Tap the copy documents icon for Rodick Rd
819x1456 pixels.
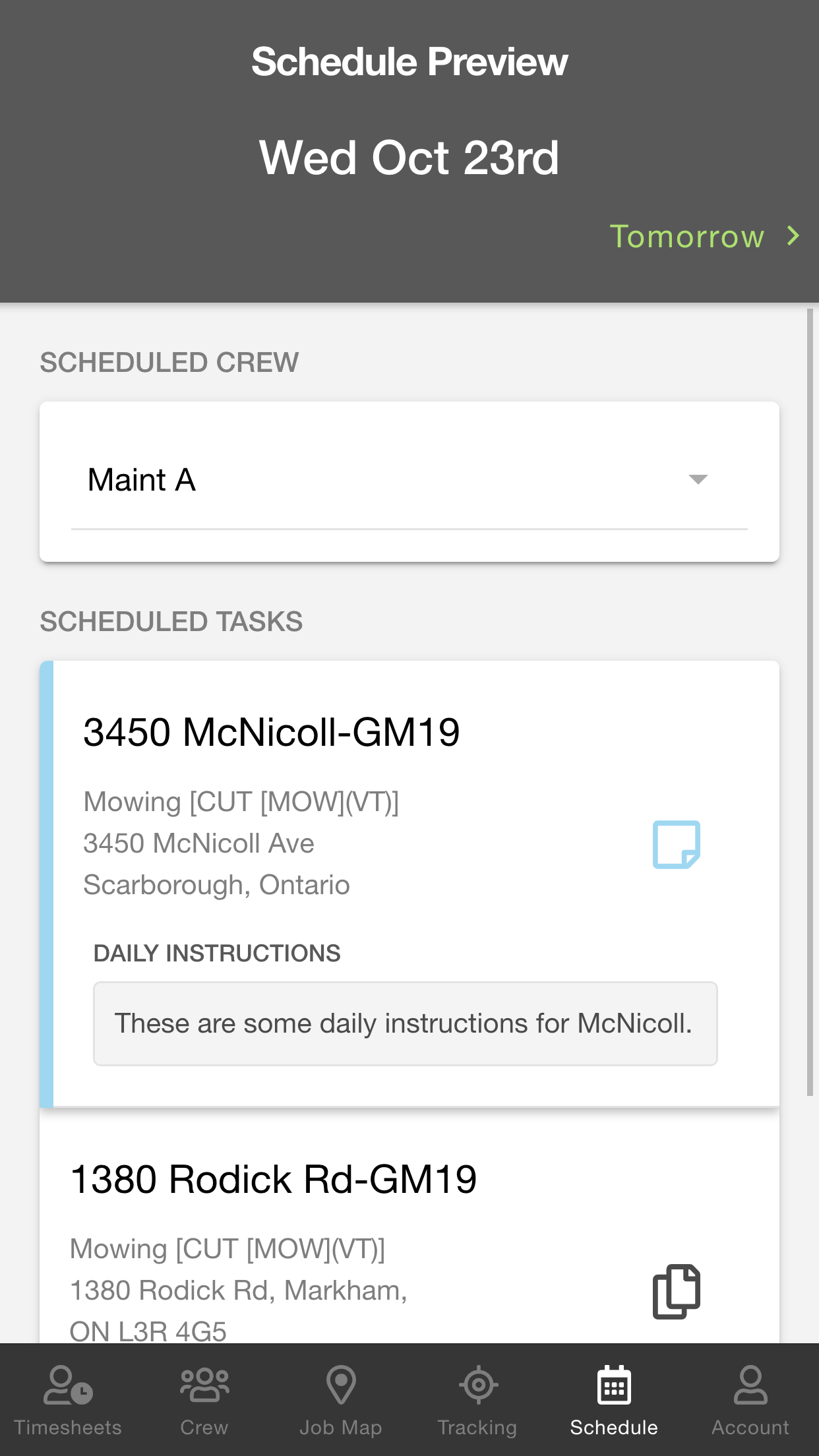(676, 1291)
